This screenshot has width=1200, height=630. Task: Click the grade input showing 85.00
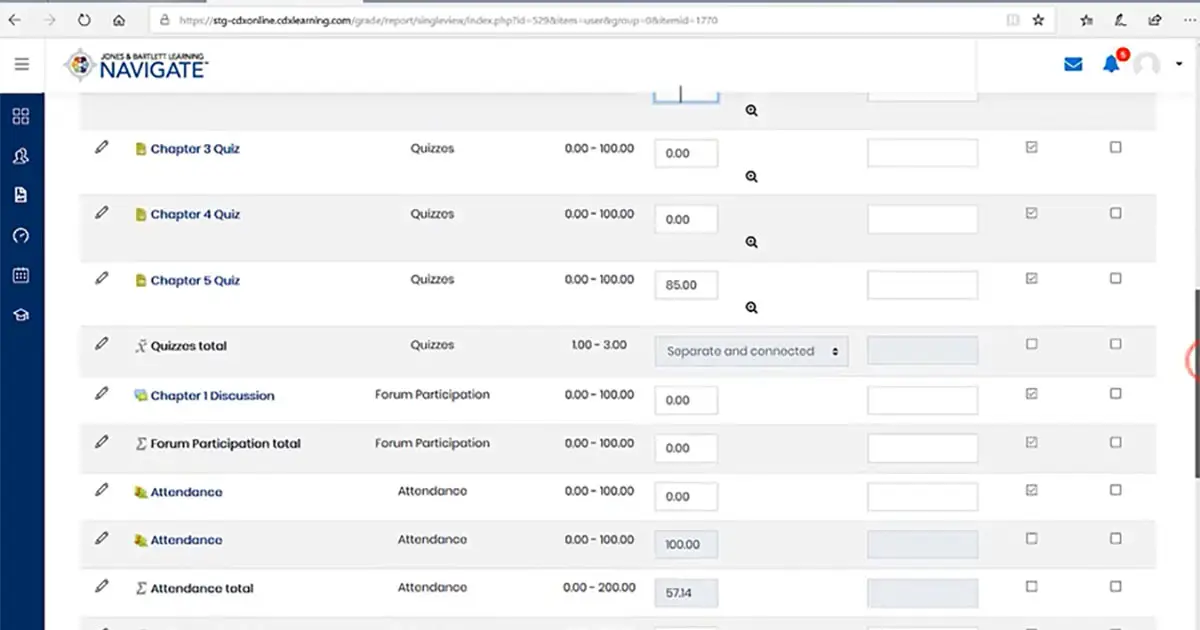[x=685, y=285]
